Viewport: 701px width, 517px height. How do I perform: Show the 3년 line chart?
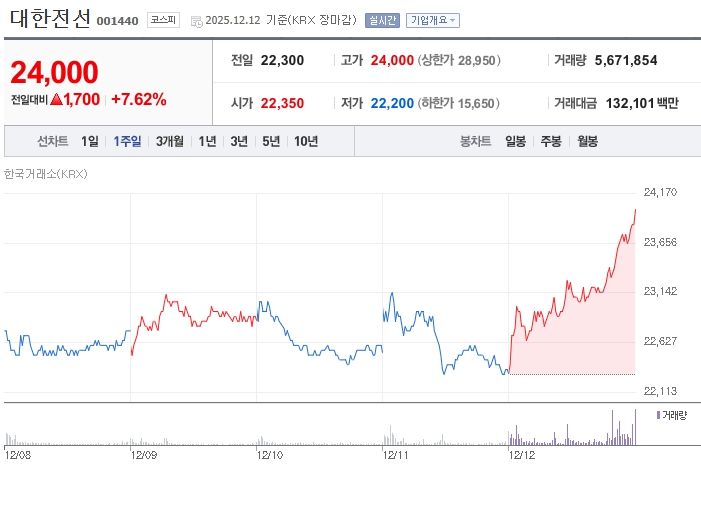(x=239, y=141)
